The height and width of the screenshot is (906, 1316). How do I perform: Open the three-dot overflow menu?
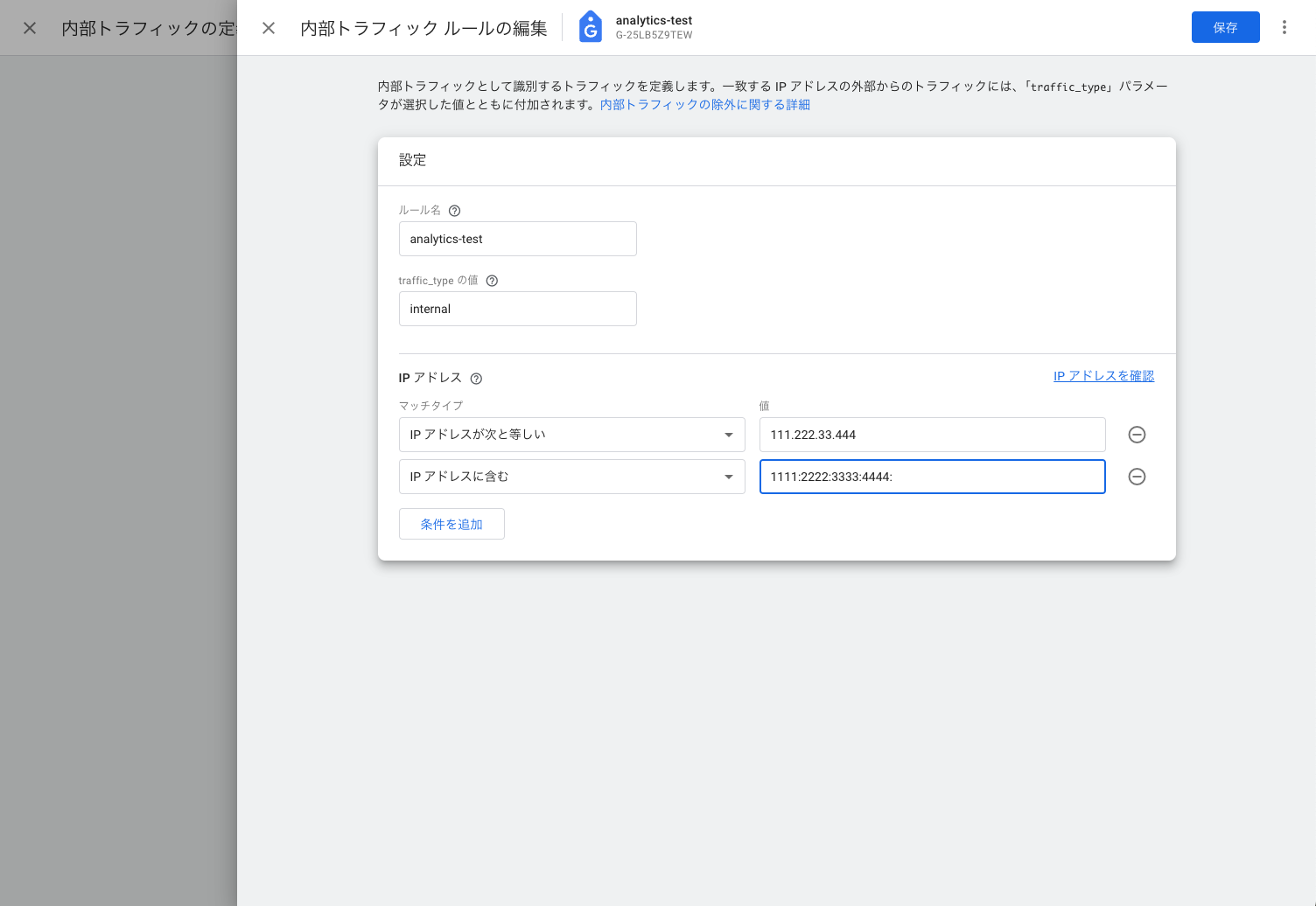(x=1284, y=27)
